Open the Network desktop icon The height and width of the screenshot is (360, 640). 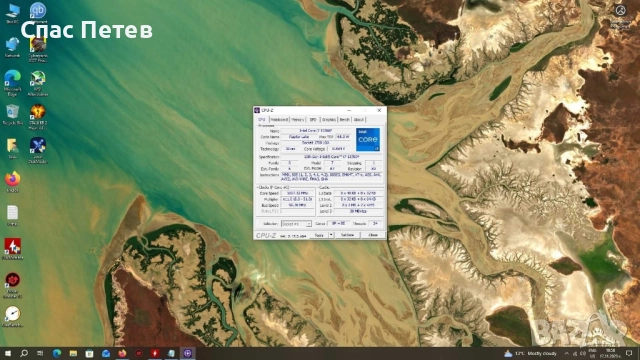coord(12,47)
